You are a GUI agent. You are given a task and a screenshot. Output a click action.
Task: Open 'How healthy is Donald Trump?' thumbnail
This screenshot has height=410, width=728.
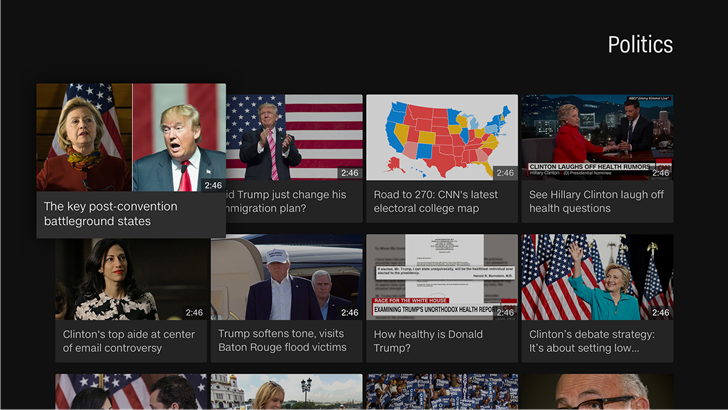[x=442, y=277]
